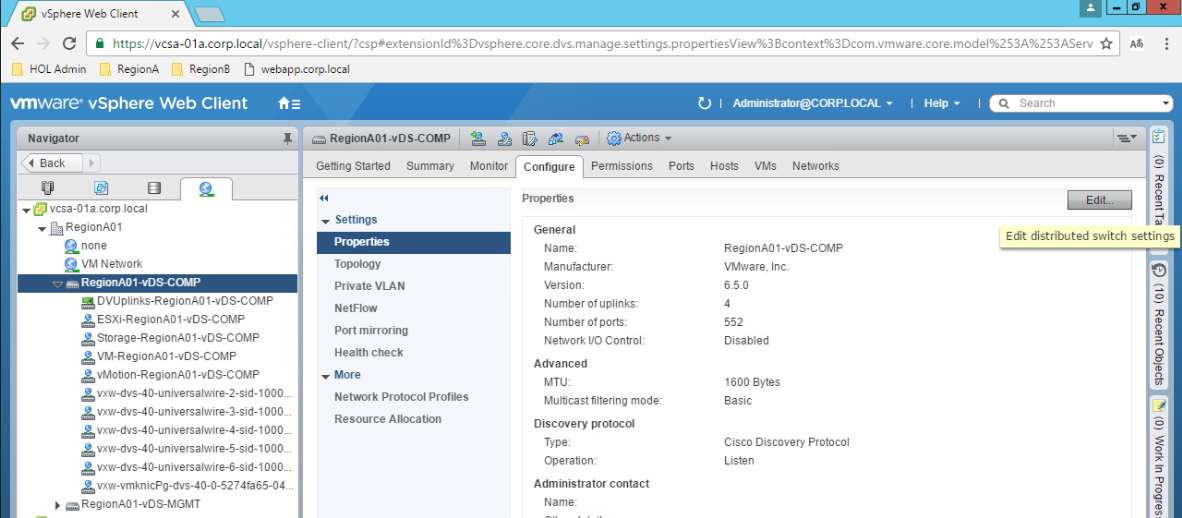The width and height of the screenshot is (1182, 518).
Task: Open the Networking inventory tab
Action: pos(206,189)
